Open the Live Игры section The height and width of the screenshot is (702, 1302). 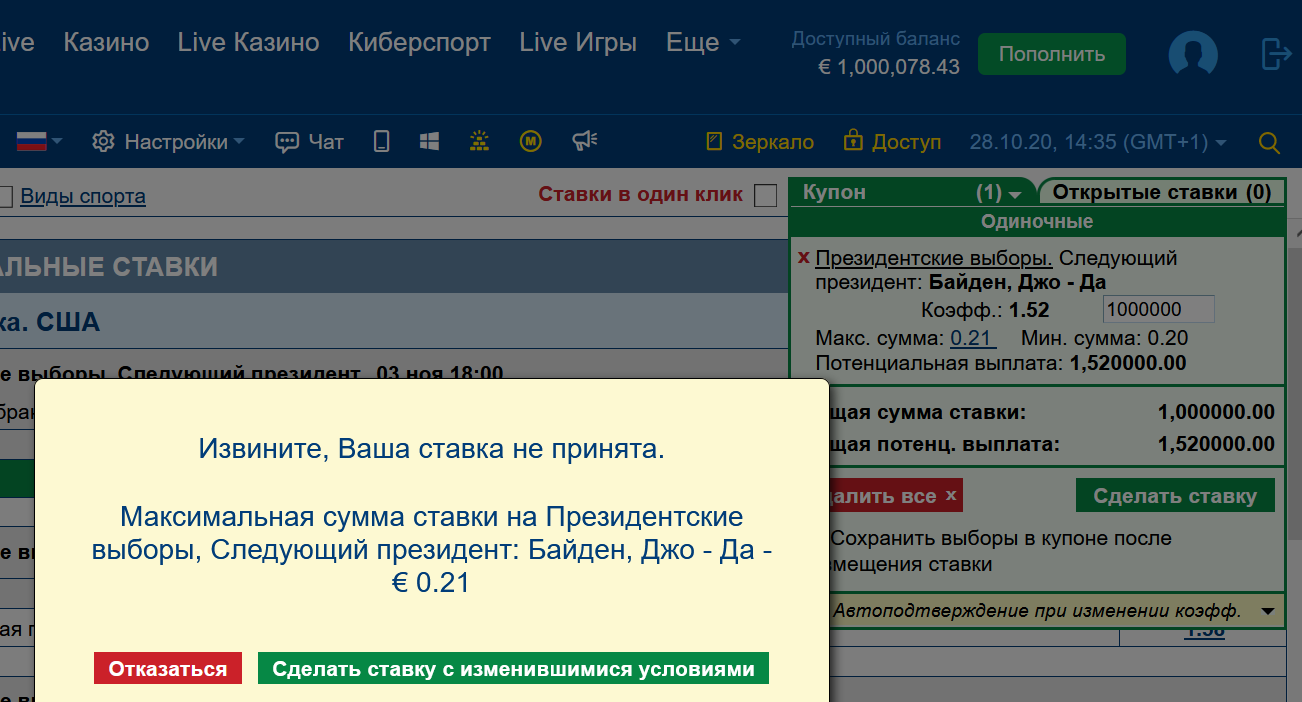click(578, 43)
